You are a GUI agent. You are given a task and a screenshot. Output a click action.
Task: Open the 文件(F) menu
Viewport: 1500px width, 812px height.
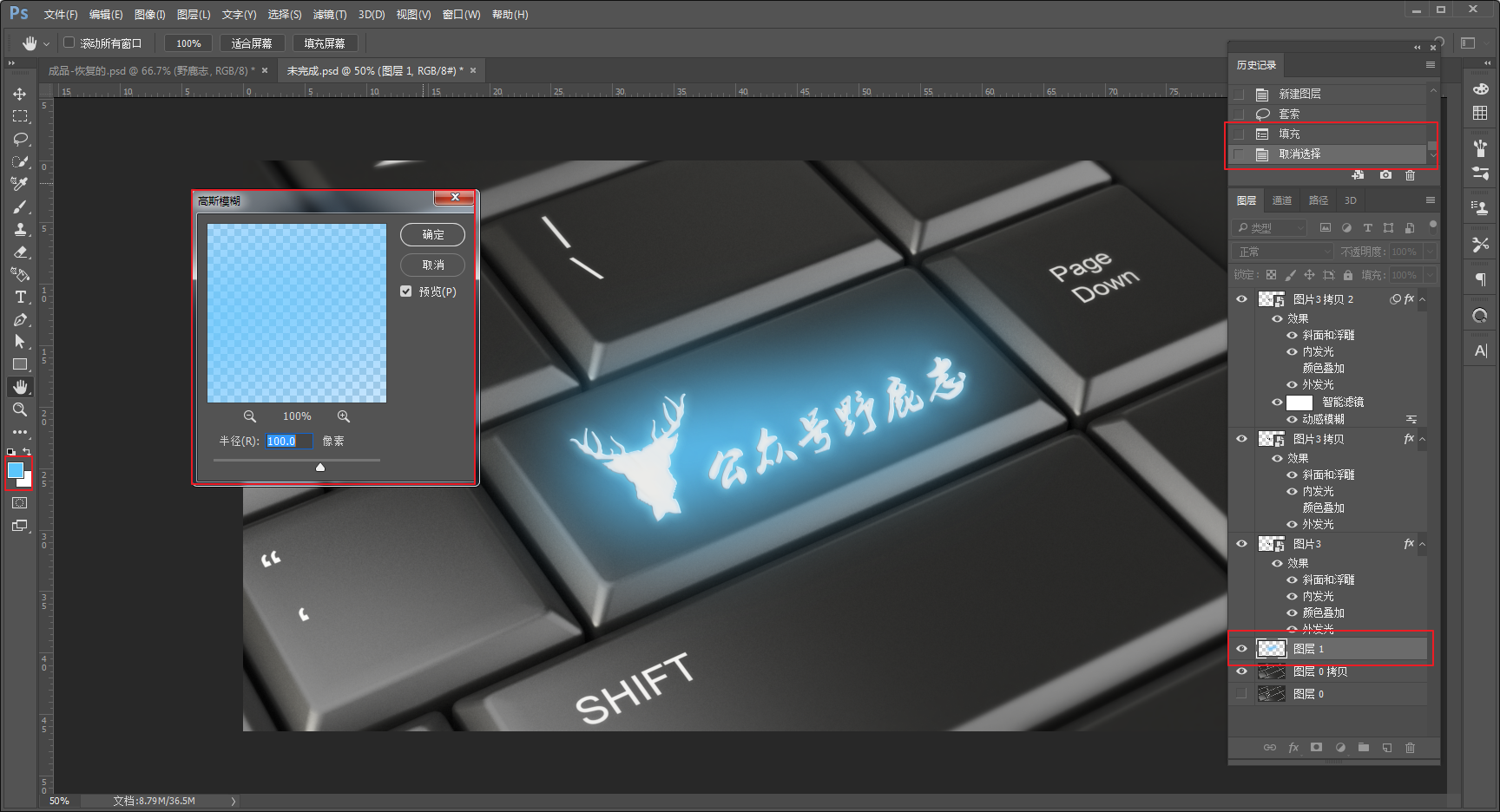[x=61, y=15]
